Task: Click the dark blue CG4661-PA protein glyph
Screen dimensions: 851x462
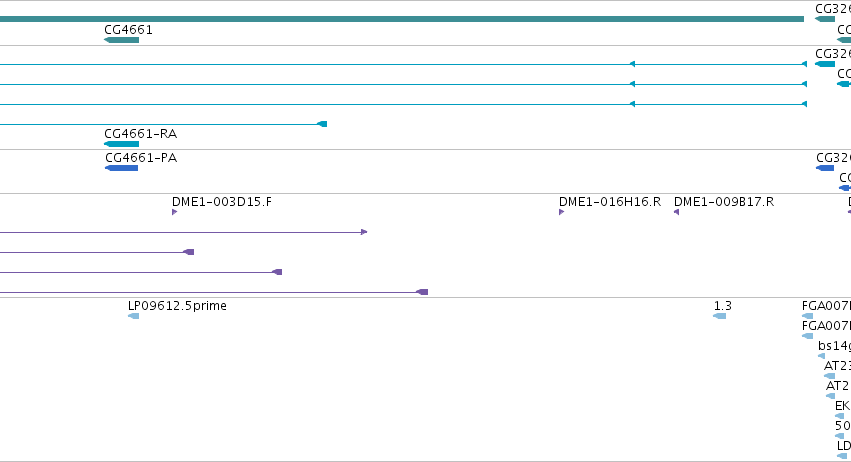Action: [122, 168]
